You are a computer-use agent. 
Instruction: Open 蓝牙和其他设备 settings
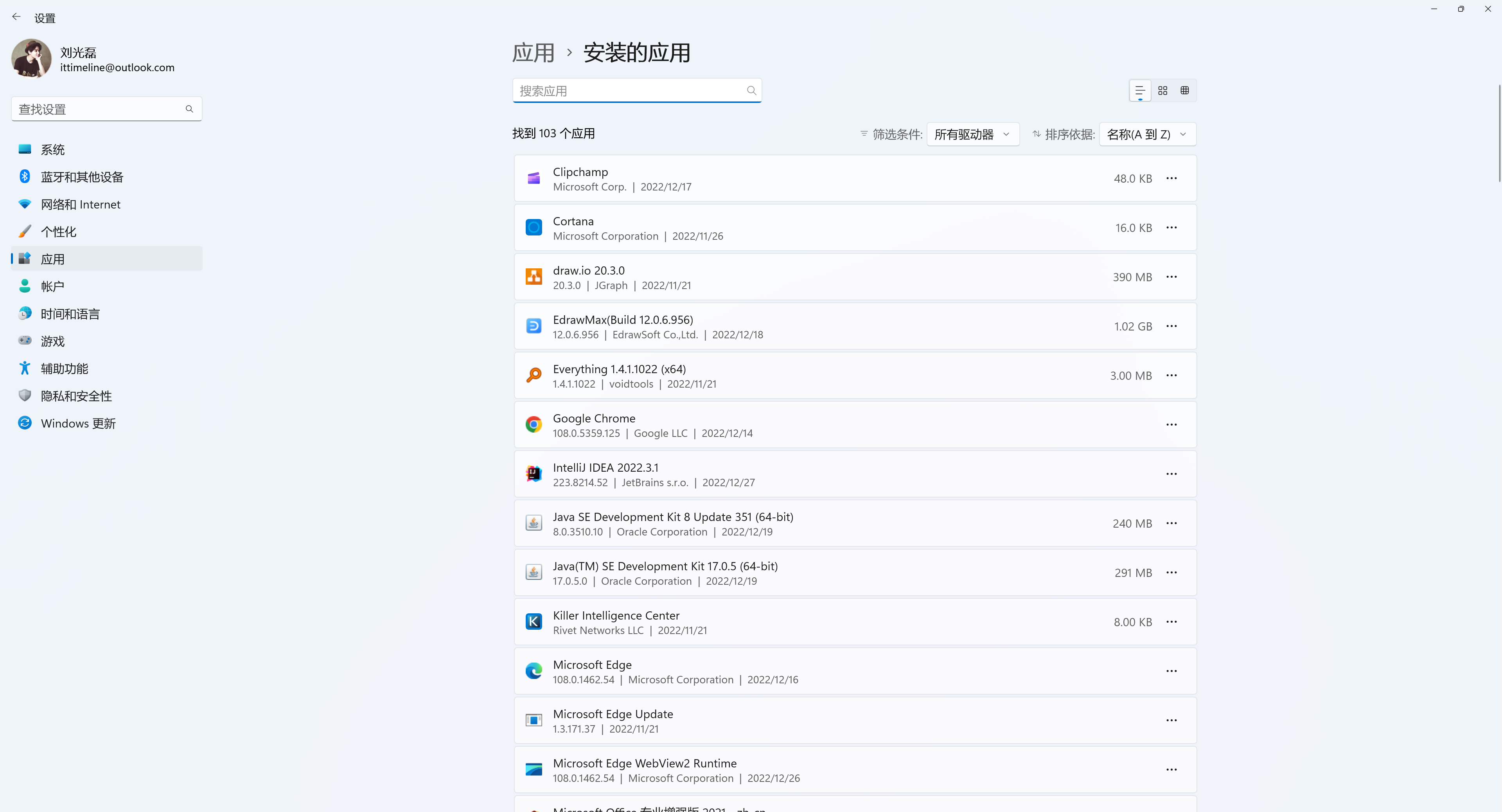tap(107, 177)
